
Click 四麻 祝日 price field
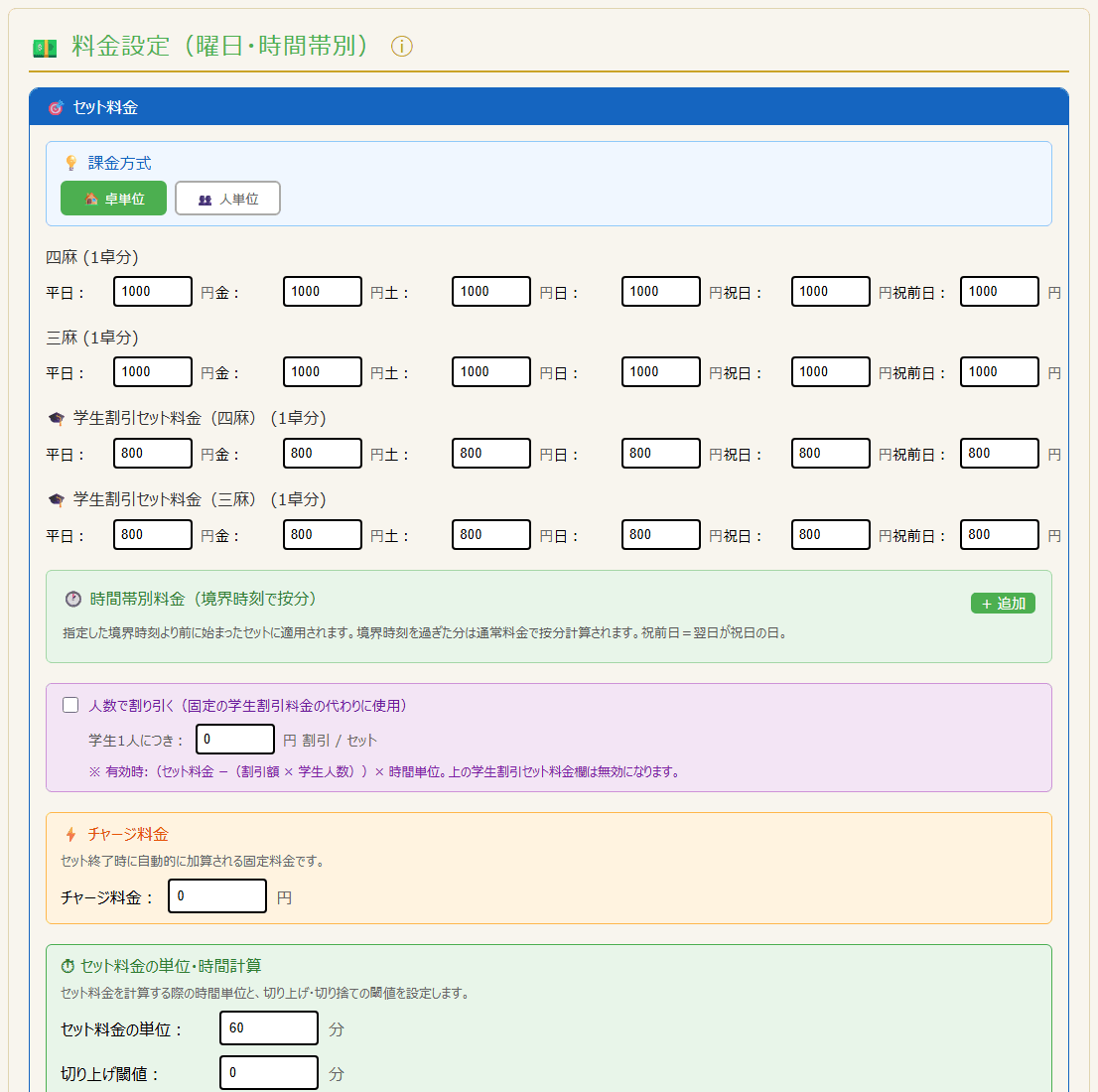[x=830, y=292]
